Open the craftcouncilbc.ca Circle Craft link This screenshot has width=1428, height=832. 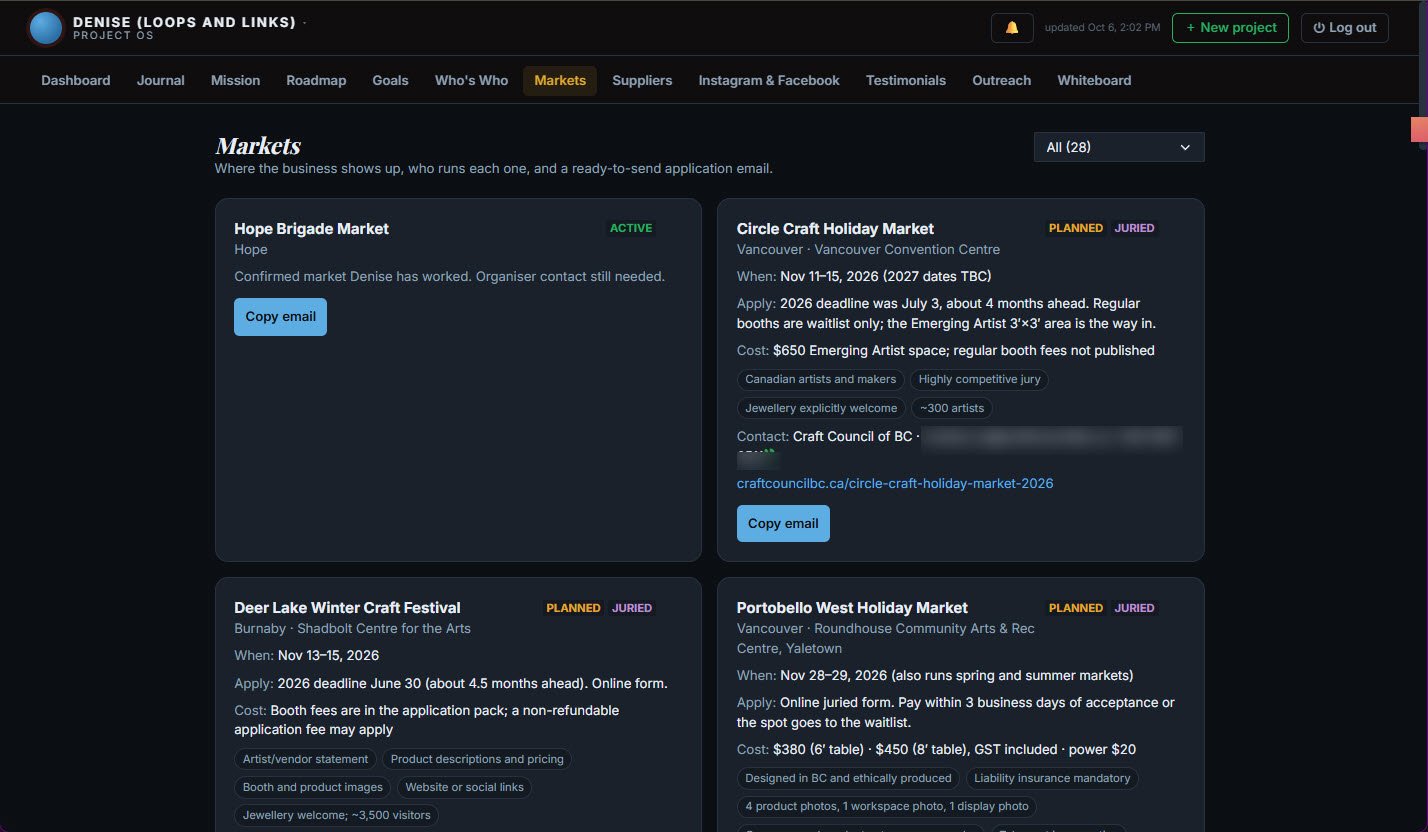point(895,484)
